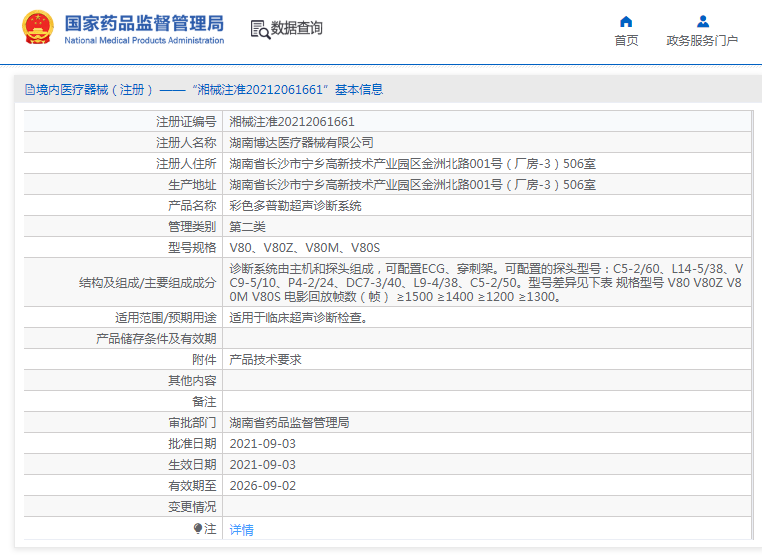762x555 pixels.
Task: Open the 详情 link
Action: [242, 529]
